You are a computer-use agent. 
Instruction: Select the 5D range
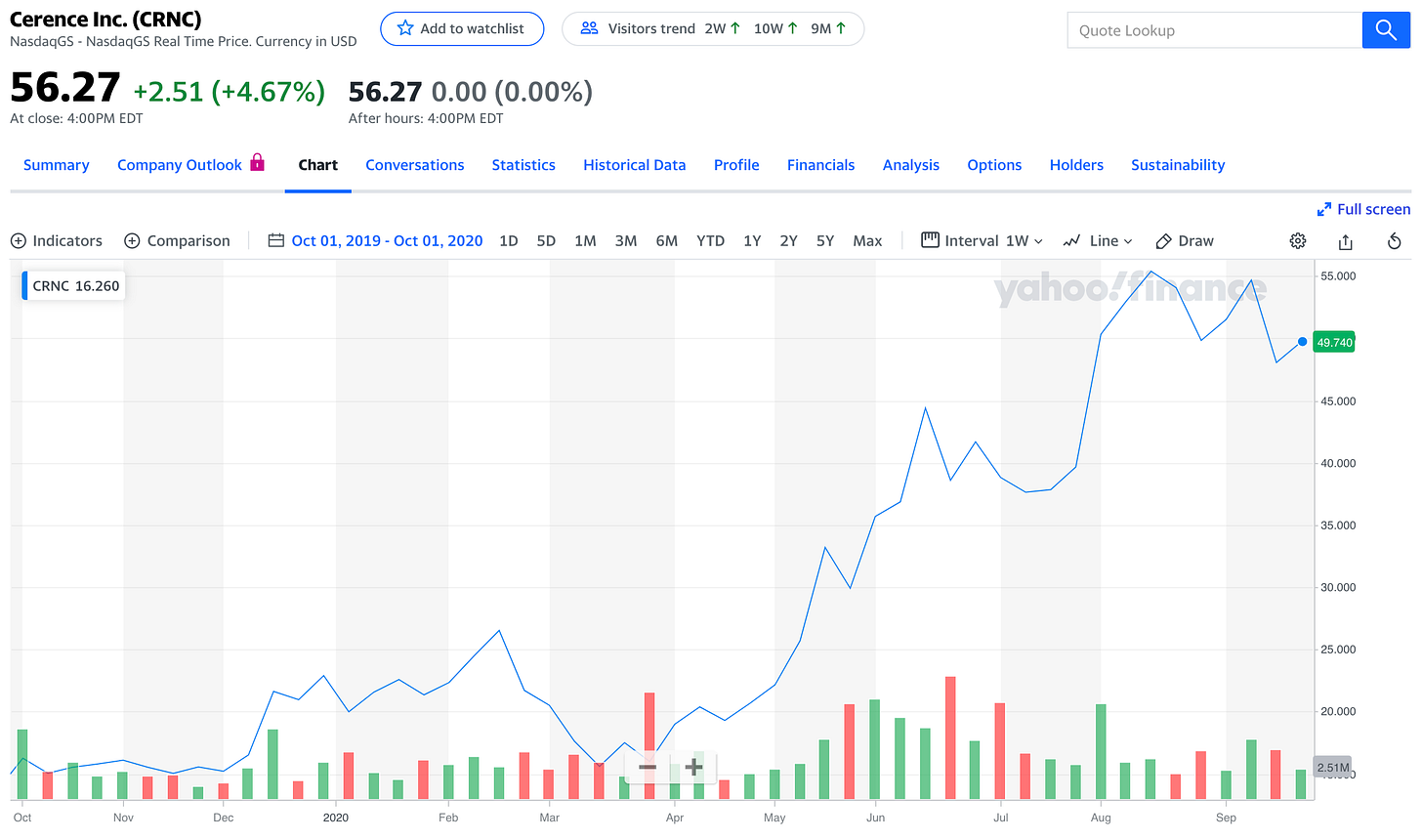(x=546, y=240)
